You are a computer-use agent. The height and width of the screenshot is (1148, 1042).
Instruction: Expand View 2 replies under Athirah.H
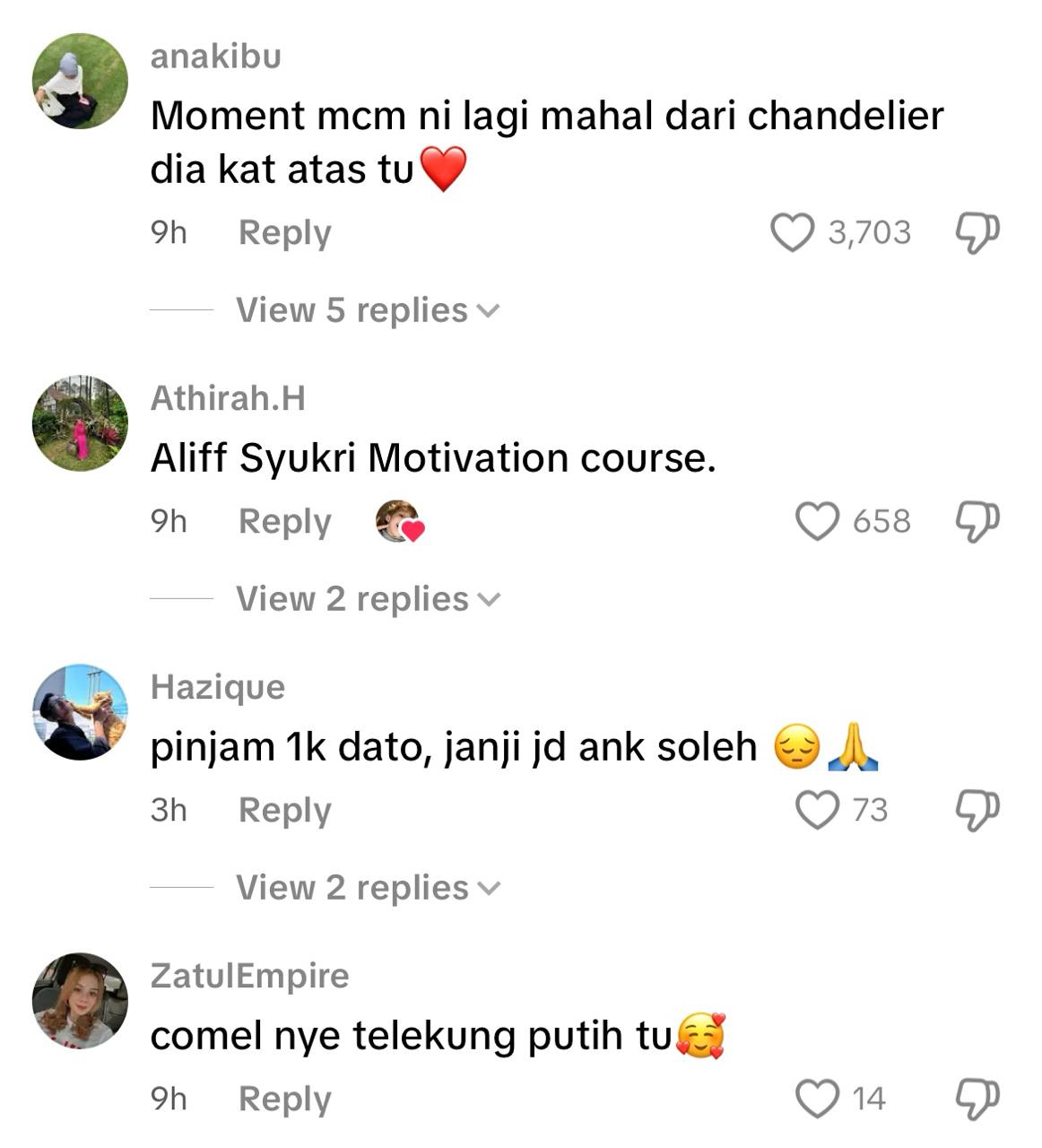368,599
